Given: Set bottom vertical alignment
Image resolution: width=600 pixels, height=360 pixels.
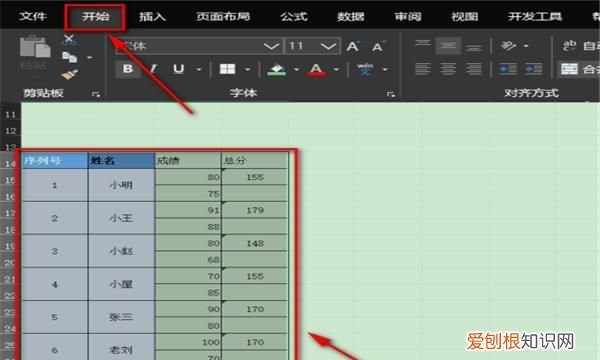Looking at the screenshot, I should pos(474,47).
